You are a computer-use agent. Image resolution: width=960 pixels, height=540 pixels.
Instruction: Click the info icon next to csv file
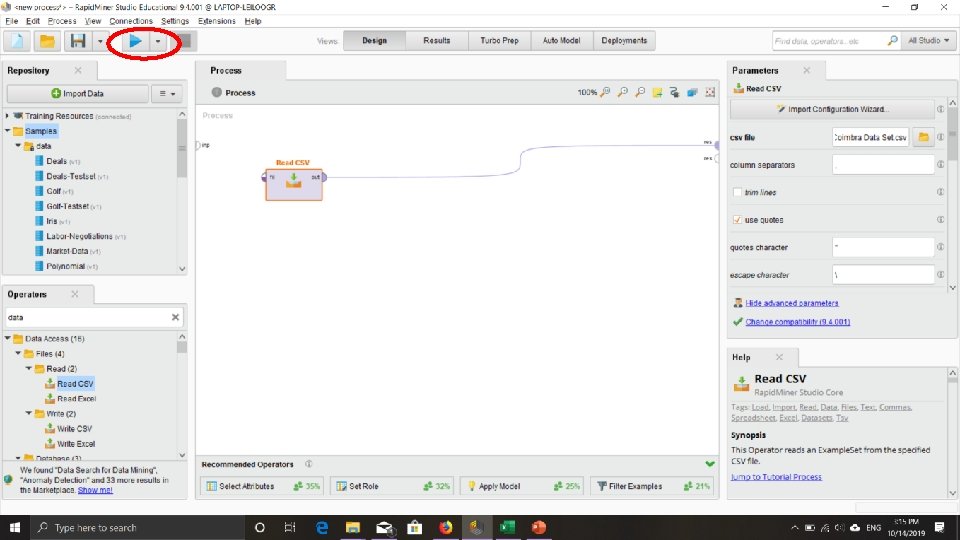point(940,137)
